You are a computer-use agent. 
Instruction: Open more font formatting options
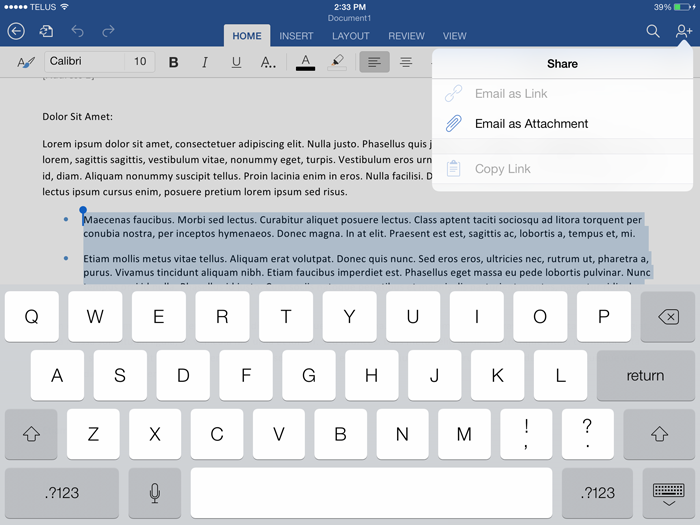pos(268,62)
